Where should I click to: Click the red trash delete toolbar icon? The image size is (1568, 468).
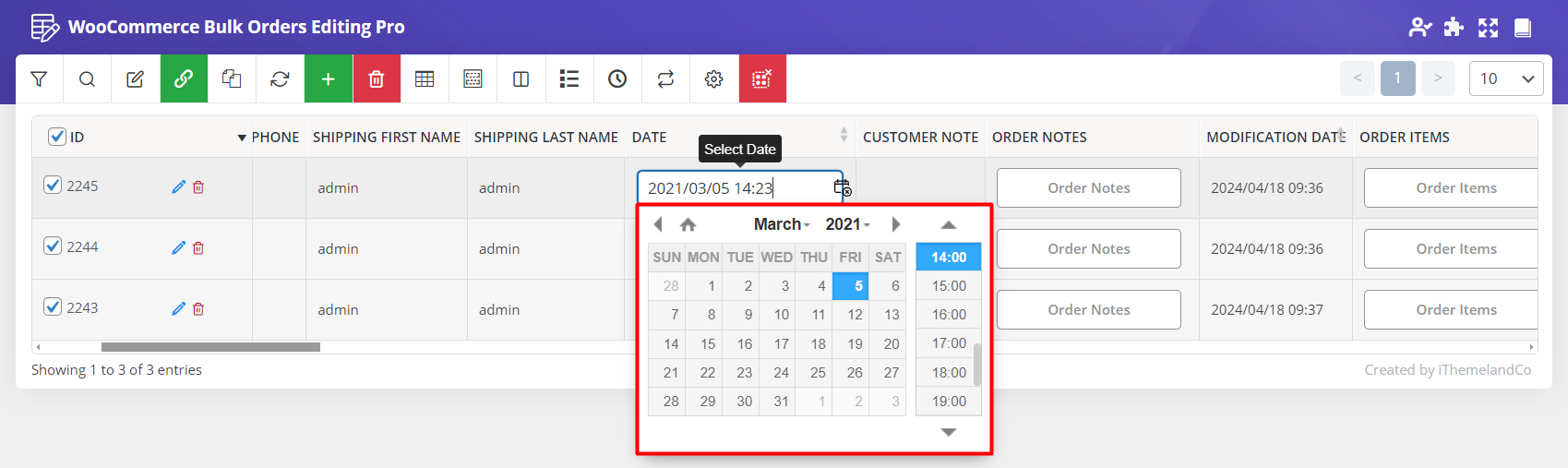(x=377, y=79)
